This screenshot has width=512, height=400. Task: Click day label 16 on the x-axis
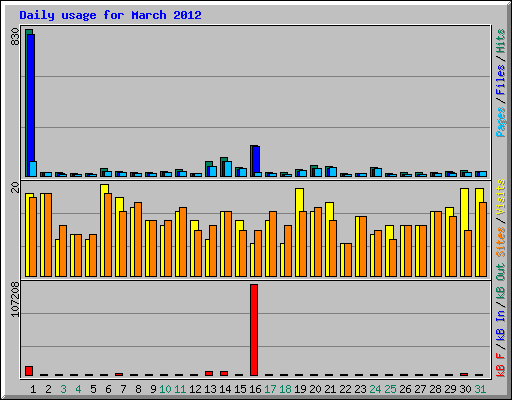[x=255, y=389]
